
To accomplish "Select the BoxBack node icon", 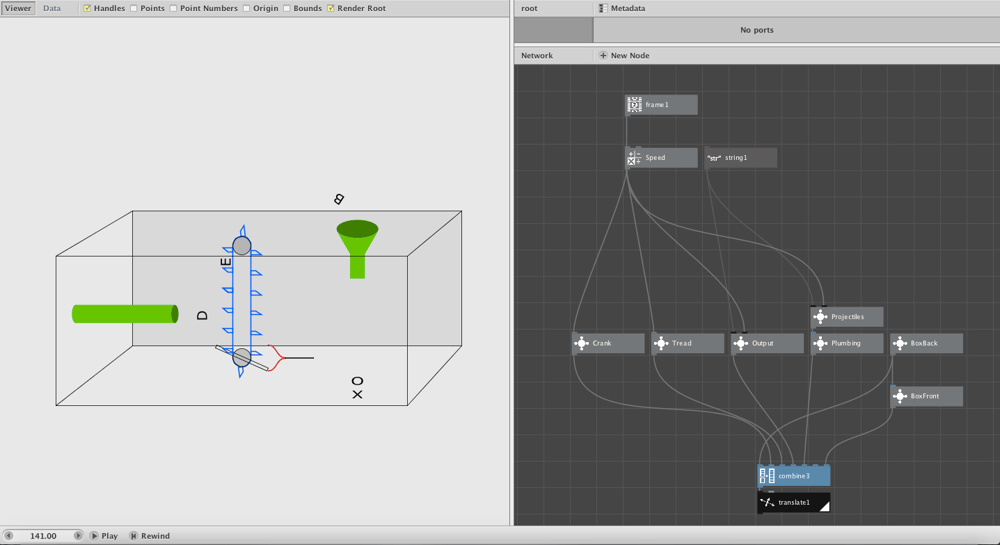I will 900,343.
